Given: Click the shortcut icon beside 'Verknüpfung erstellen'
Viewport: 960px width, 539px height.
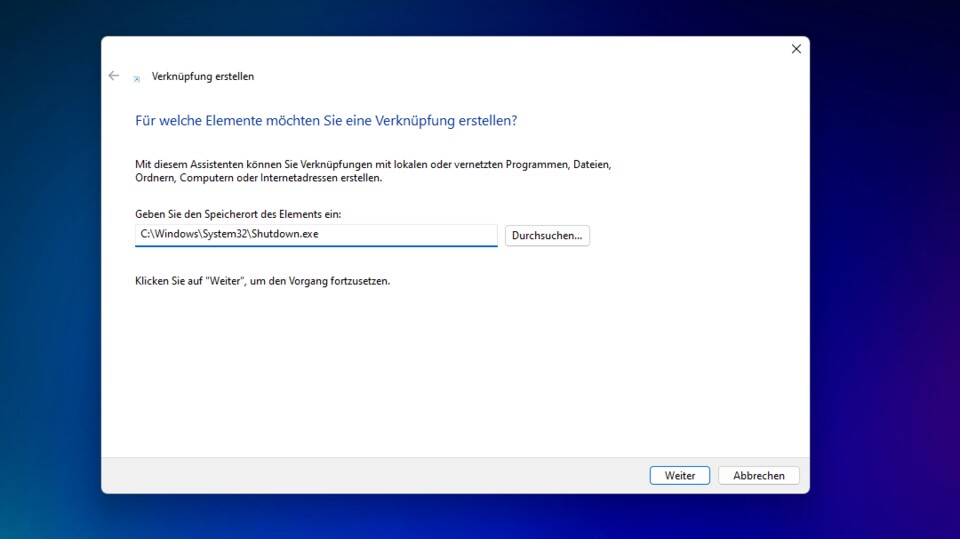Looking at the screenshot, I should pos(136,78).
